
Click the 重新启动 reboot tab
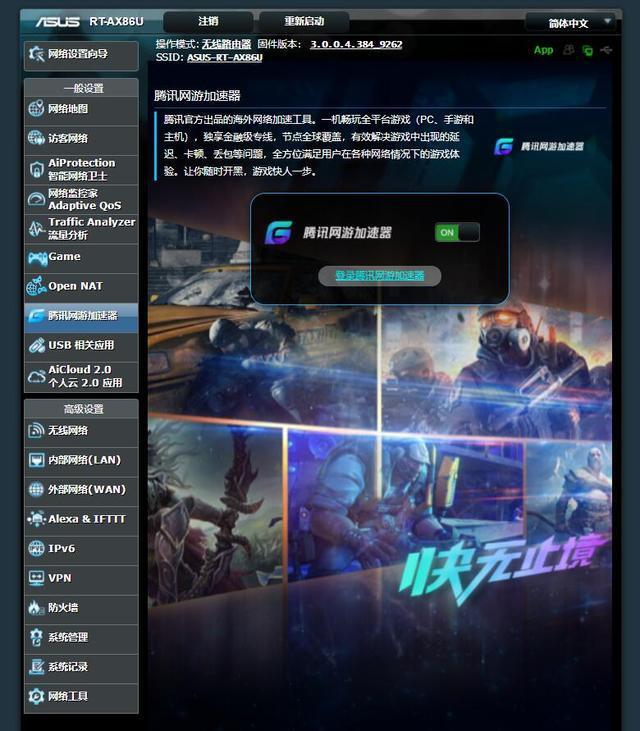point(304,21)
